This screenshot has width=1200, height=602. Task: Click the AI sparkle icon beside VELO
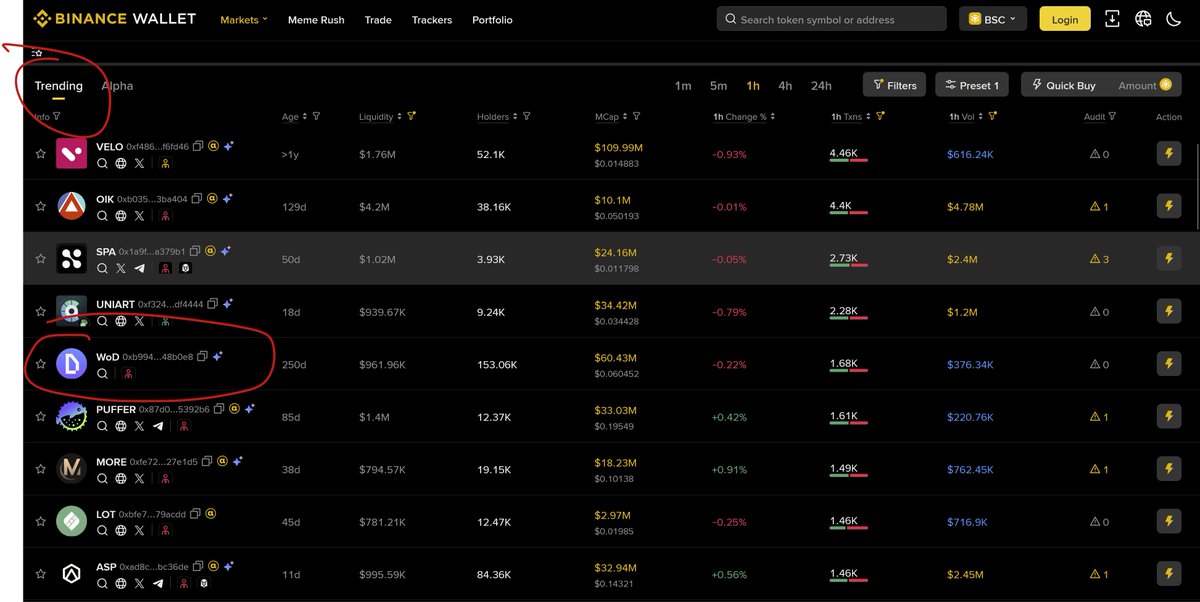point(229,146)
